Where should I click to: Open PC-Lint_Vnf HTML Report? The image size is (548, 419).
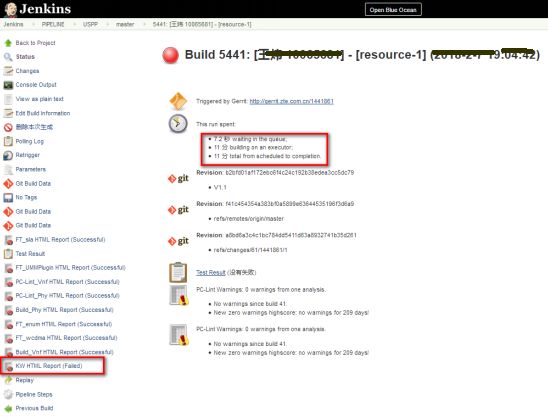click(67, 282)
